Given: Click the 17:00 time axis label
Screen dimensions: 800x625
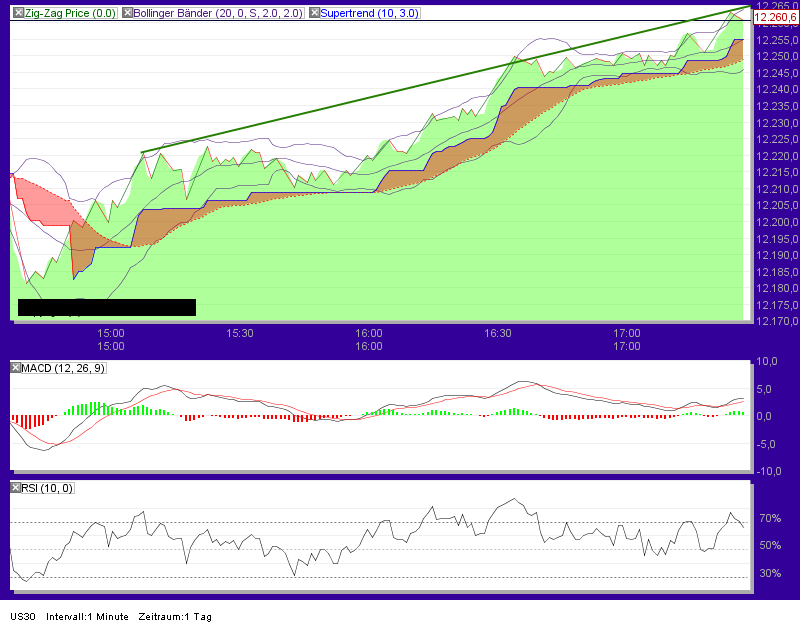Looking at the screenshot, I should pos(627,333).
